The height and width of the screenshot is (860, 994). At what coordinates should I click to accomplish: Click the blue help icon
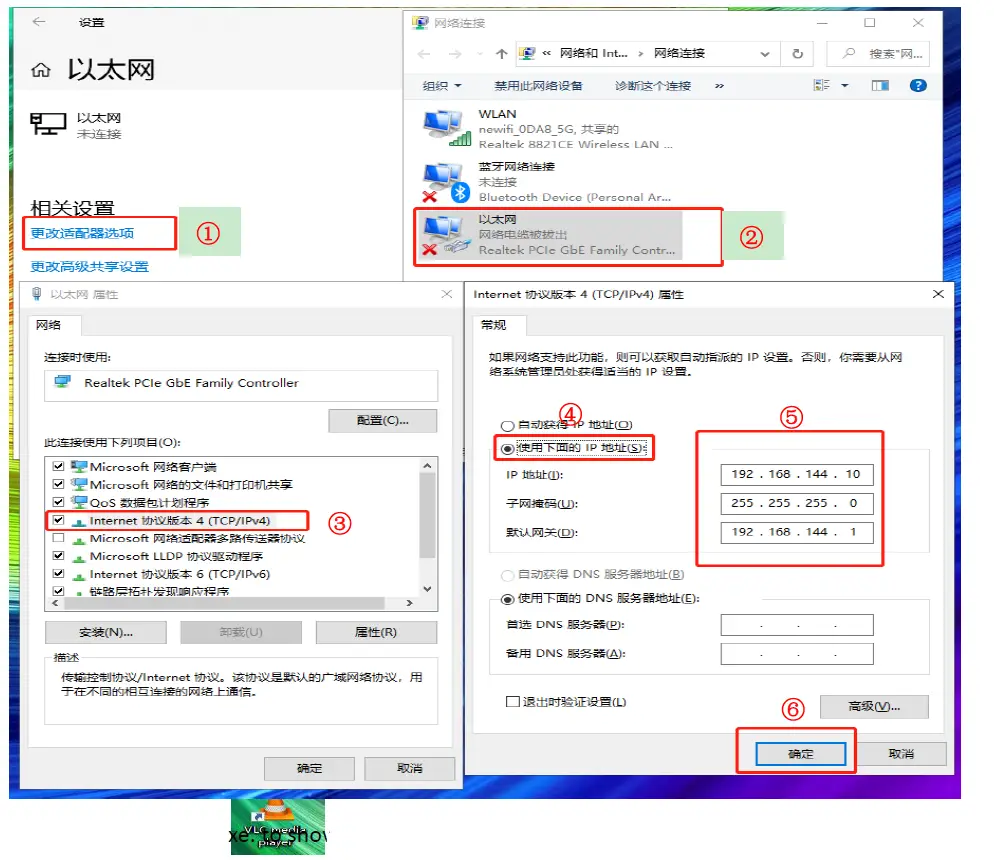[x=918, y=86]
